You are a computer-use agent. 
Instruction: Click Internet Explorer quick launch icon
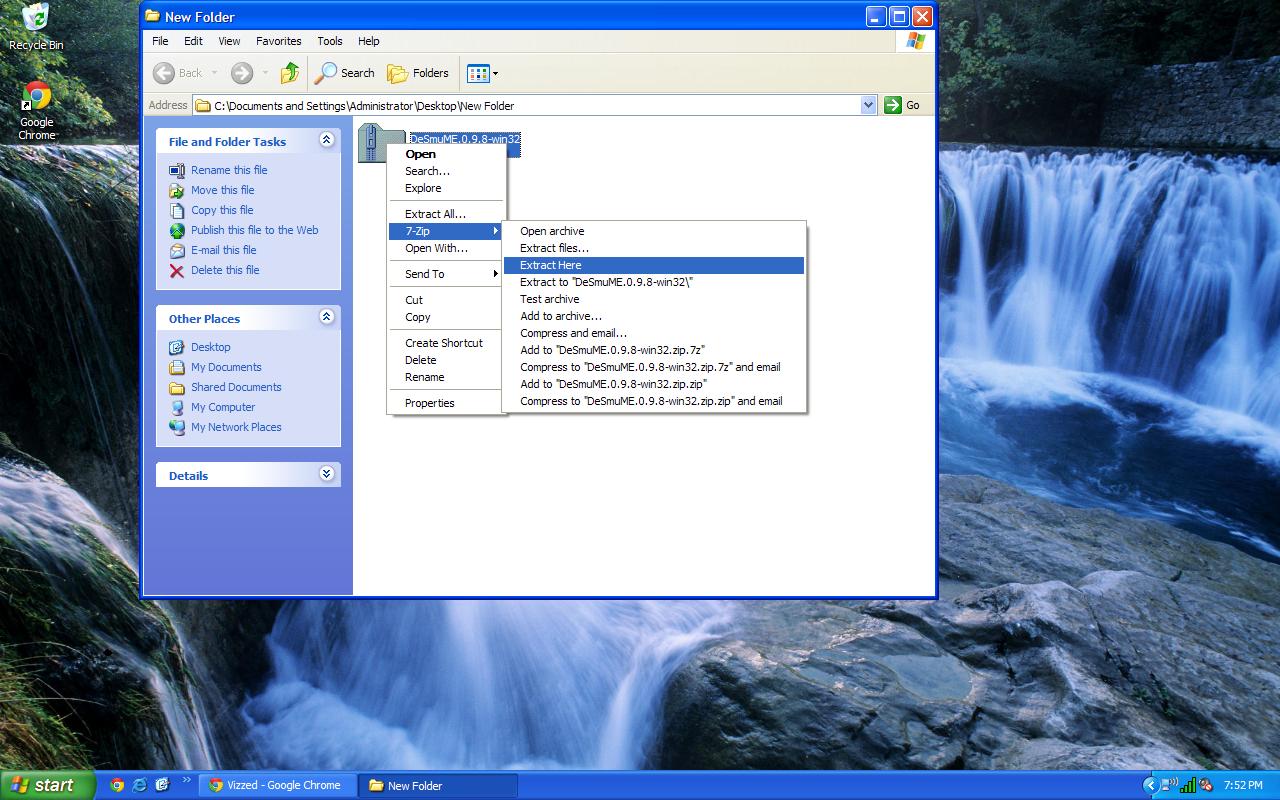pos(139,785)
